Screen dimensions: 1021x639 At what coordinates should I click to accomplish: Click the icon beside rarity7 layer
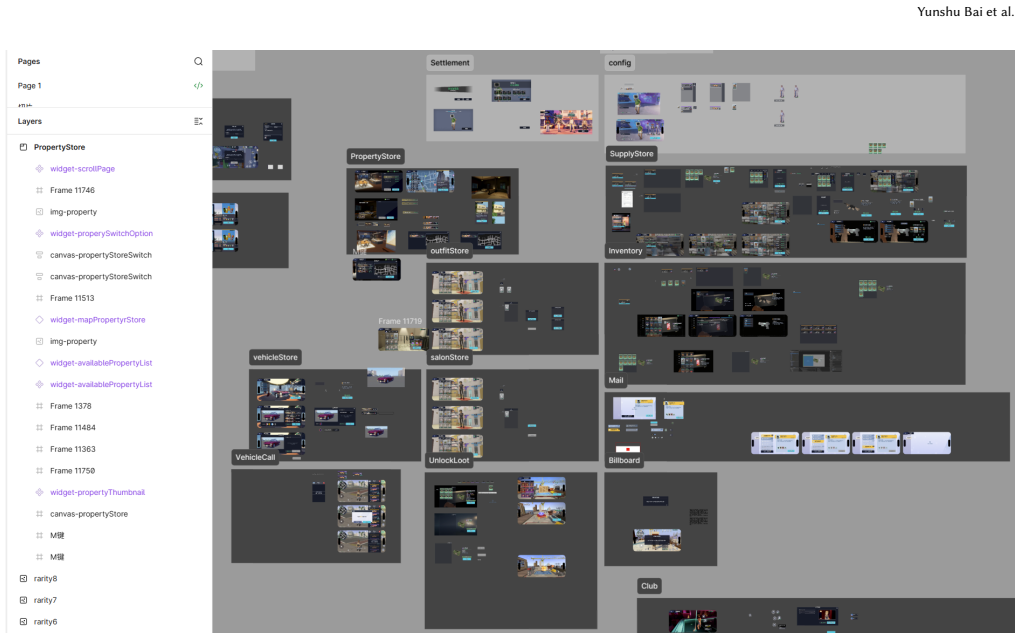(x=23, y=600)
